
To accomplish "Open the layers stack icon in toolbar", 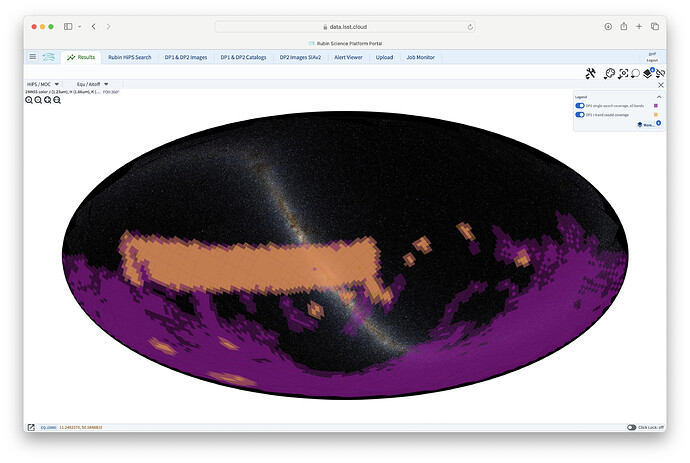I will click(648, 73).
